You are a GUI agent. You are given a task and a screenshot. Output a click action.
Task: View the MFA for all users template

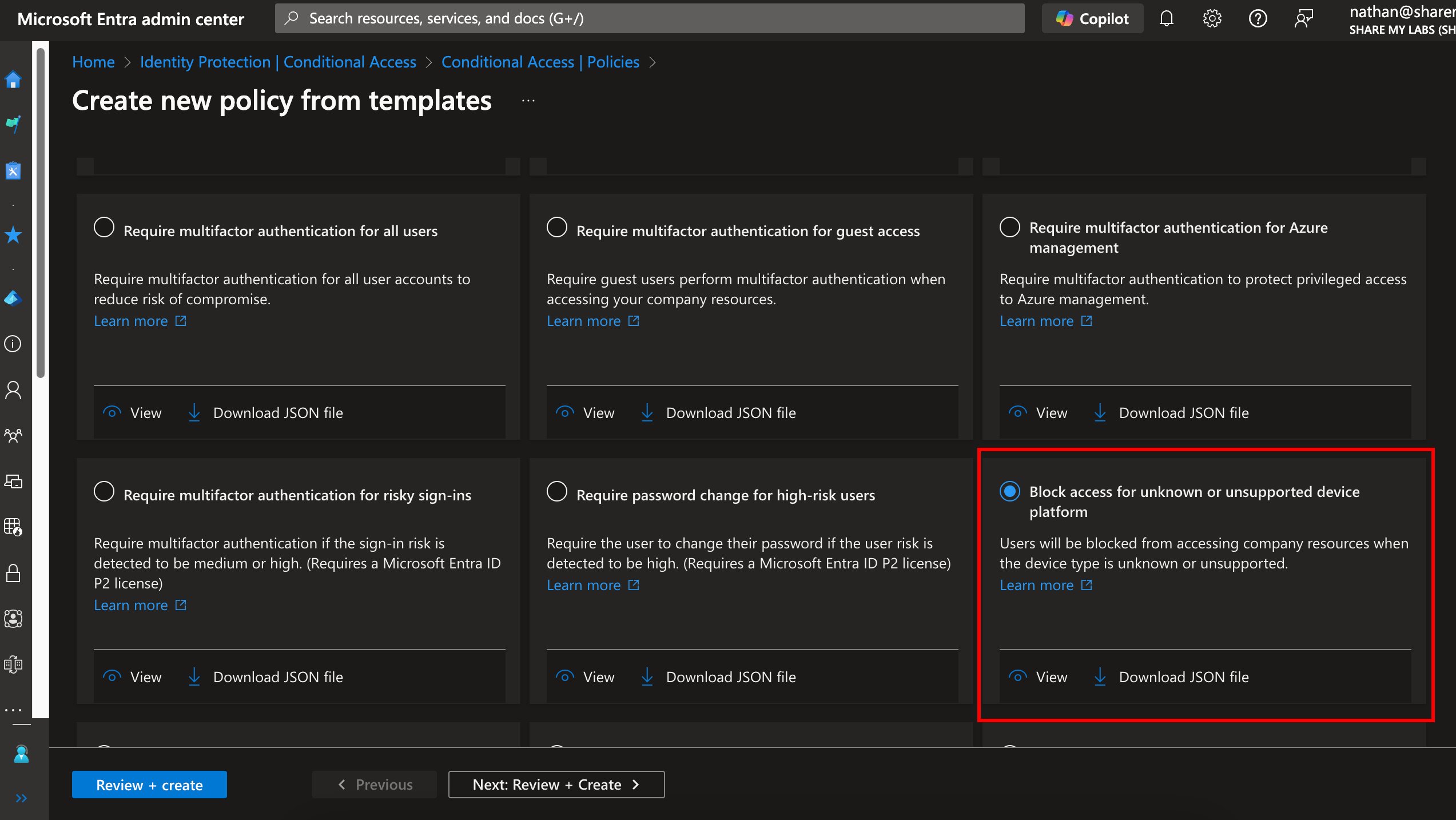[x=132, y=413]
